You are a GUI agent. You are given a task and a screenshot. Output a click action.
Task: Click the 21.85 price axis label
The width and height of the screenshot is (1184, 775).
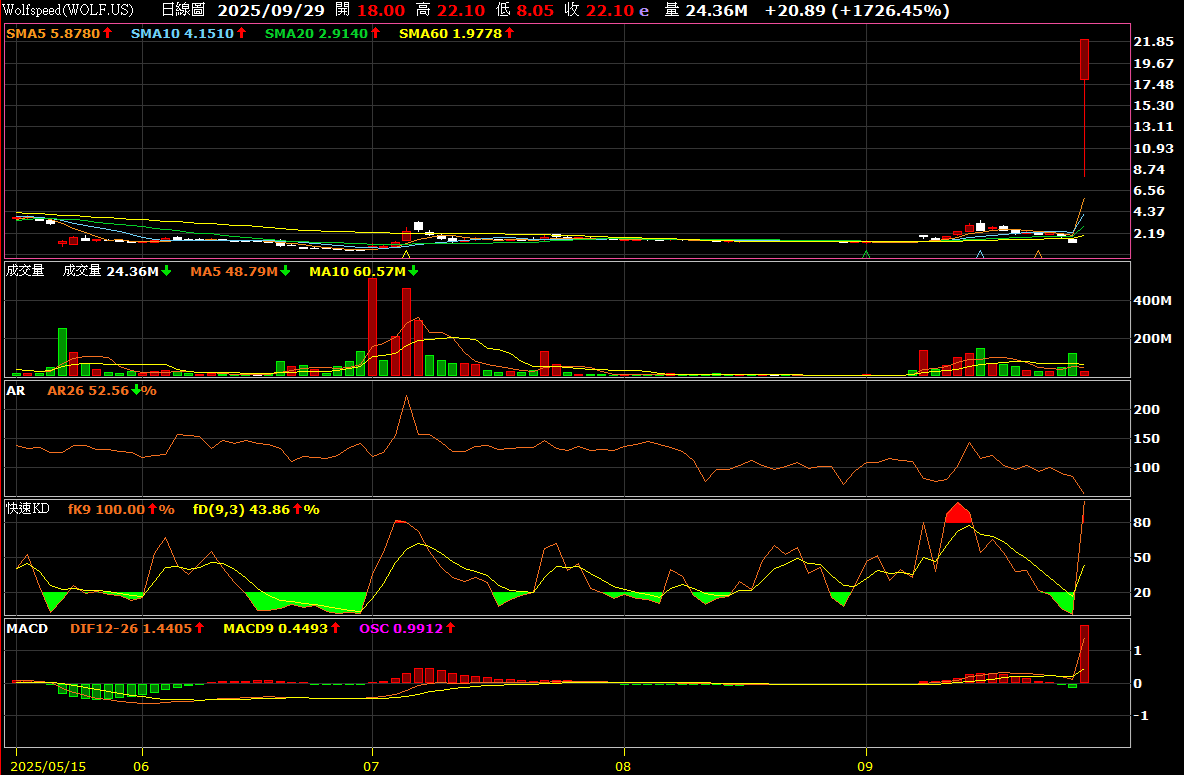pos(1154,42)
